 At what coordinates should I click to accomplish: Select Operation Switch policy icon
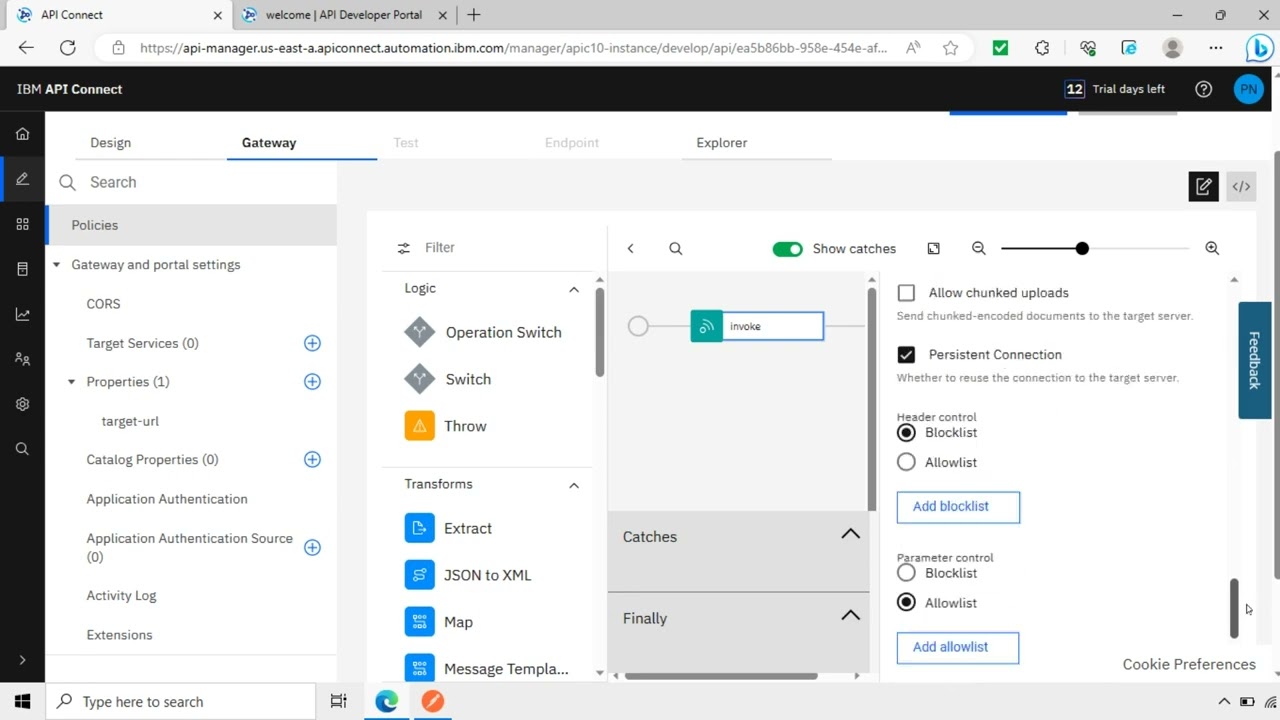point(420,332)
